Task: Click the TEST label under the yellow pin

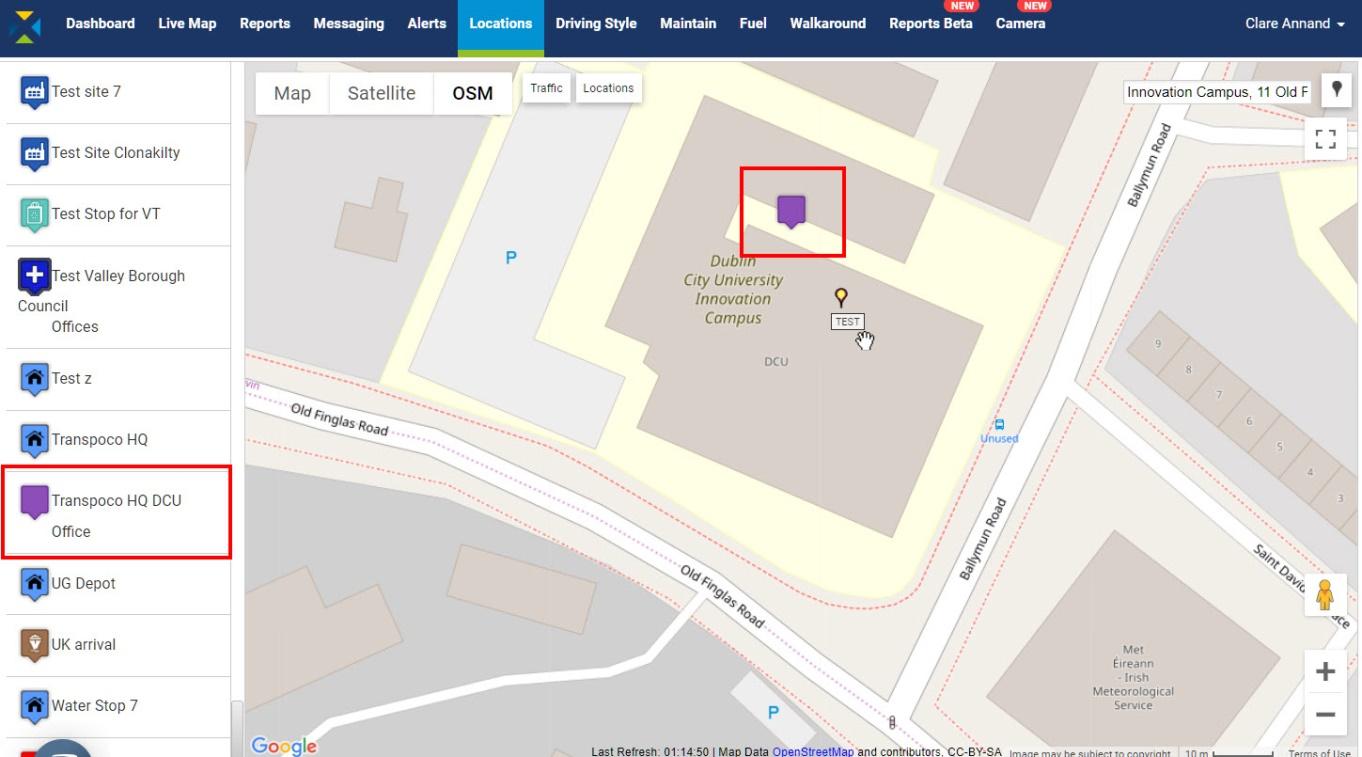Action: (x=847, y=321)
